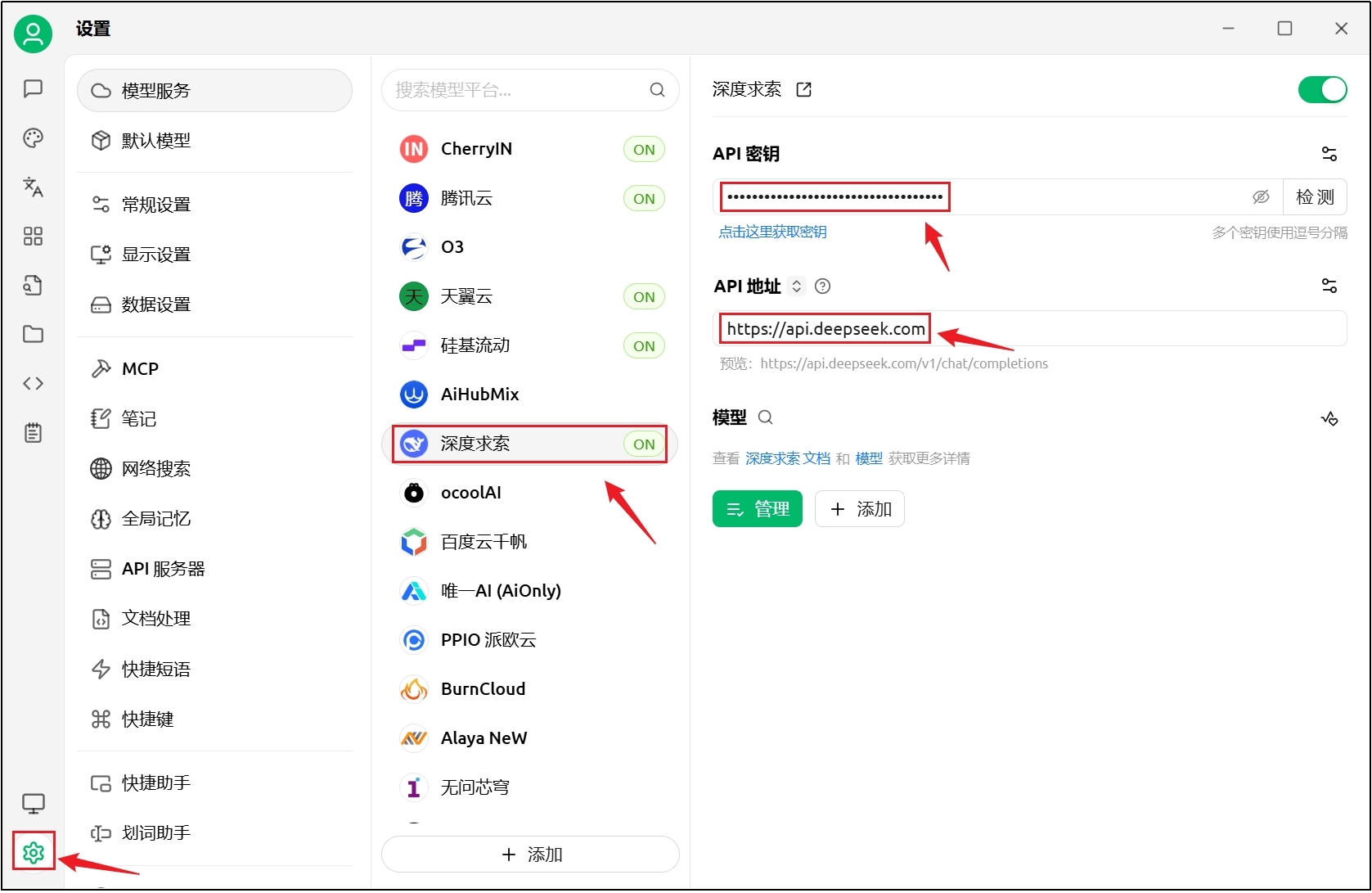Follow the 点击这里获取密钥 link
Viewport: 1372px width, 893px height.
[x=772, y=232]
